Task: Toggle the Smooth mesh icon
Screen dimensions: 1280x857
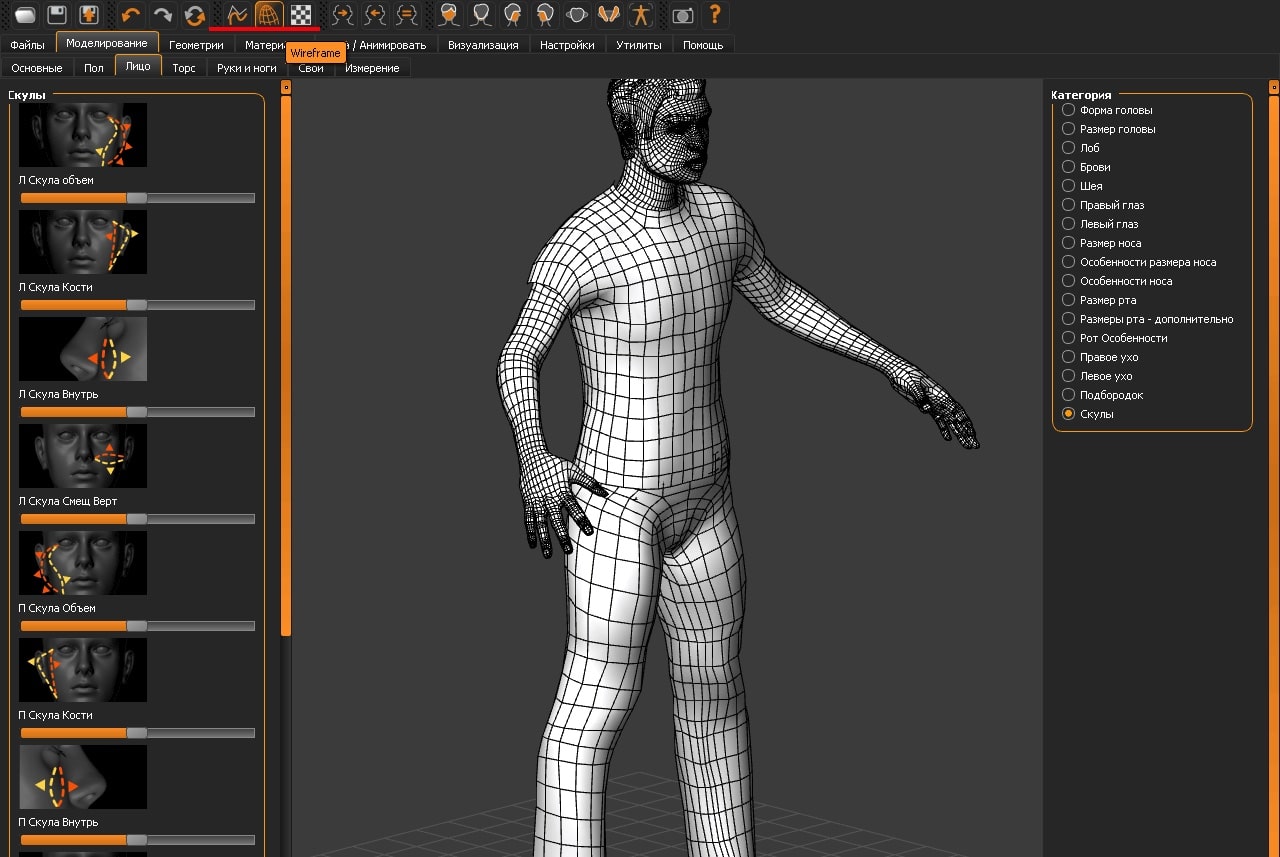Action: pyautogui.click(x=236, y=15)
